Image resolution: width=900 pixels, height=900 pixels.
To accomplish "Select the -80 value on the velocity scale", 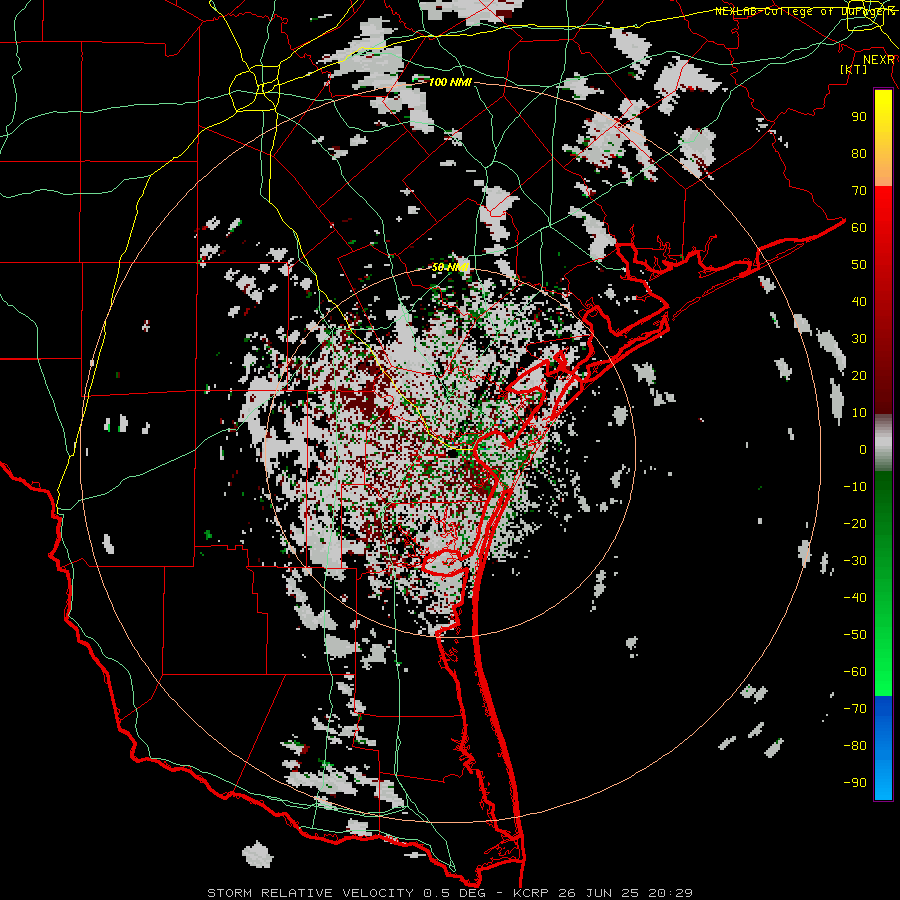I will 855,746.
